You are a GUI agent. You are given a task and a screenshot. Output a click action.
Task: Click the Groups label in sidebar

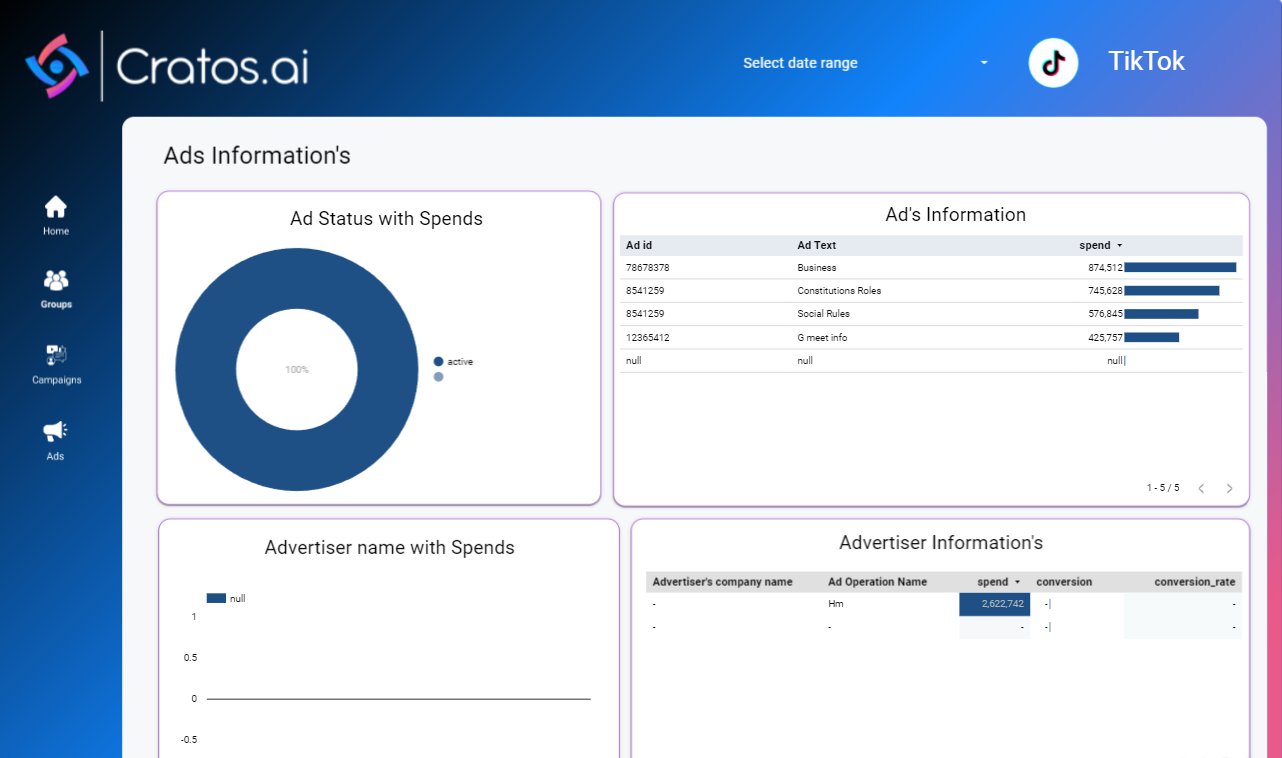(x=56, y=304)
